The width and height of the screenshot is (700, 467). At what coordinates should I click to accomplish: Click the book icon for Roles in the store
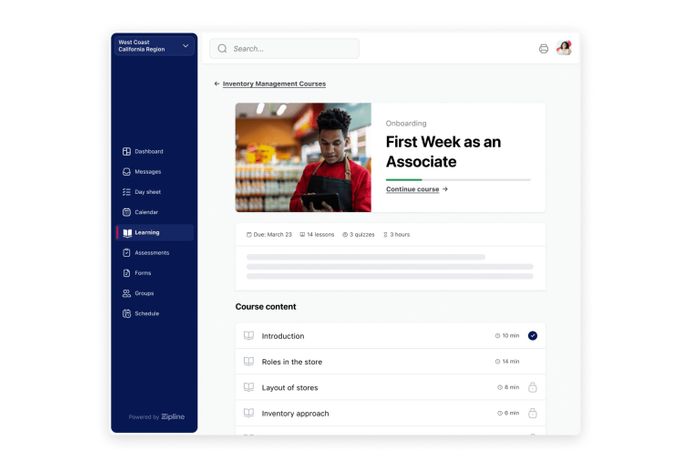point(249,362)
